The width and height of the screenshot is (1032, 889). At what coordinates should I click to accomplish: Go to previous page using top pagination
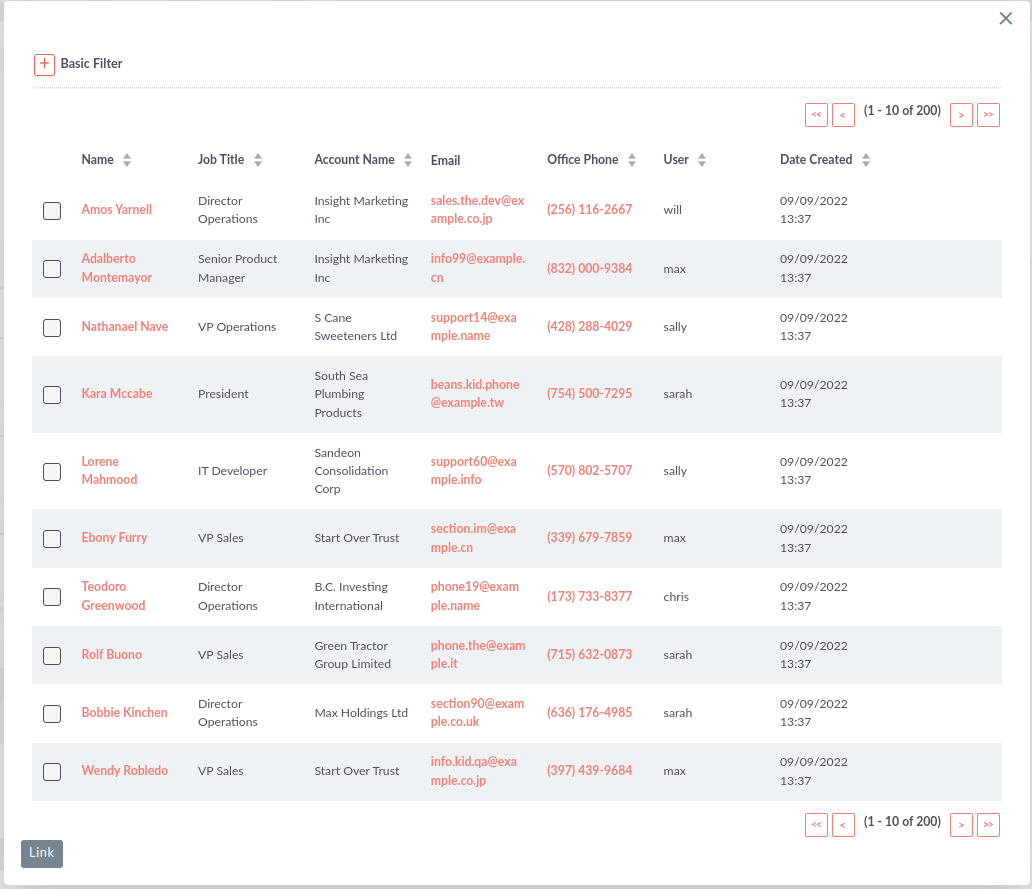[843, 115]
